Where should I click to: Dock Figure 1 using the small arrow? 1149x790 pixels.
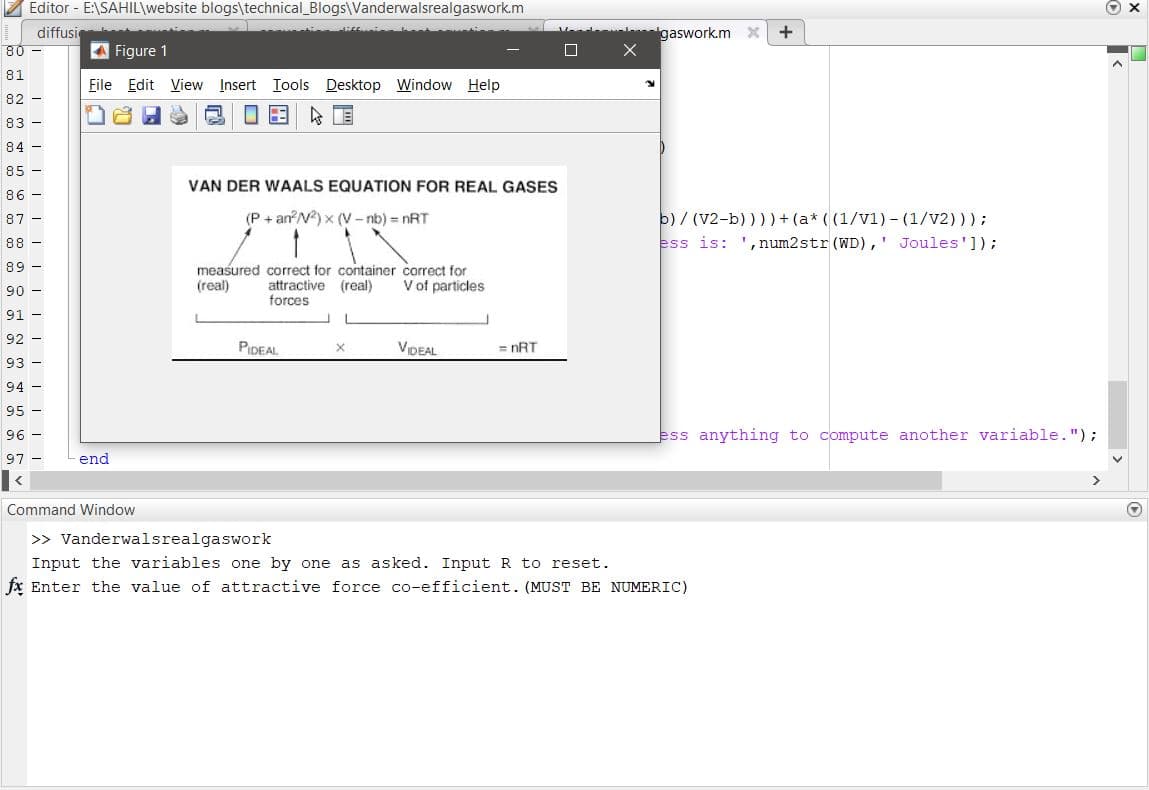click(x=650, y=84)
